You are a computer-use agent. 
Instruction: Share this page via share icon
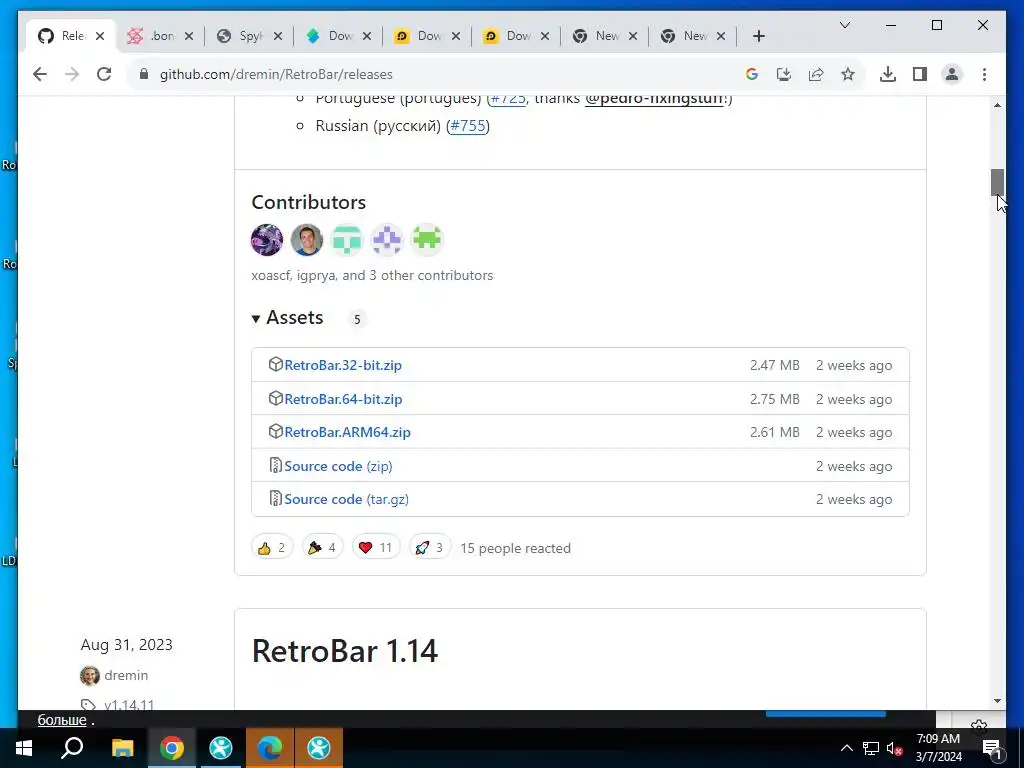(816, 74)
